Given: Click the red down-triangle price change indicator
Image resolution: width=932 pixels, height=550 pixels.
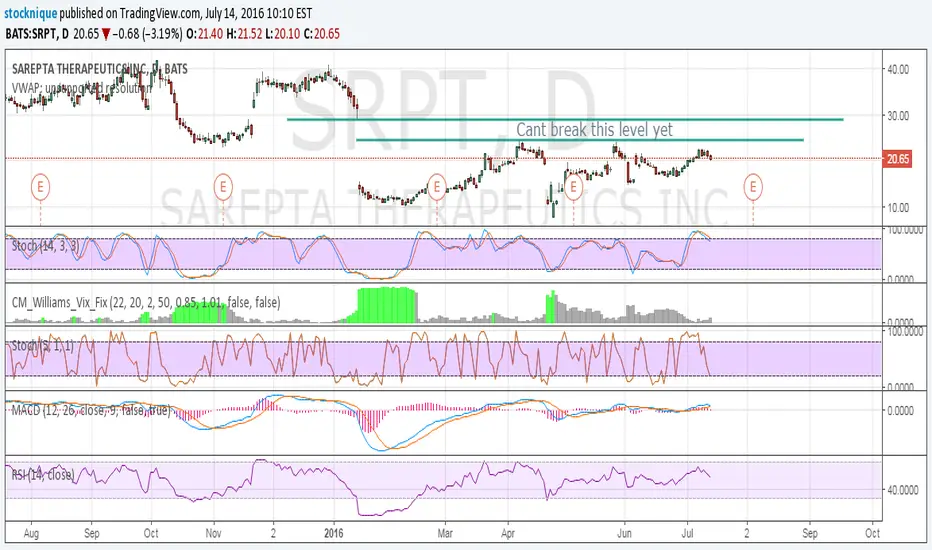Looking at the screenshot, I should coord(106,34).
